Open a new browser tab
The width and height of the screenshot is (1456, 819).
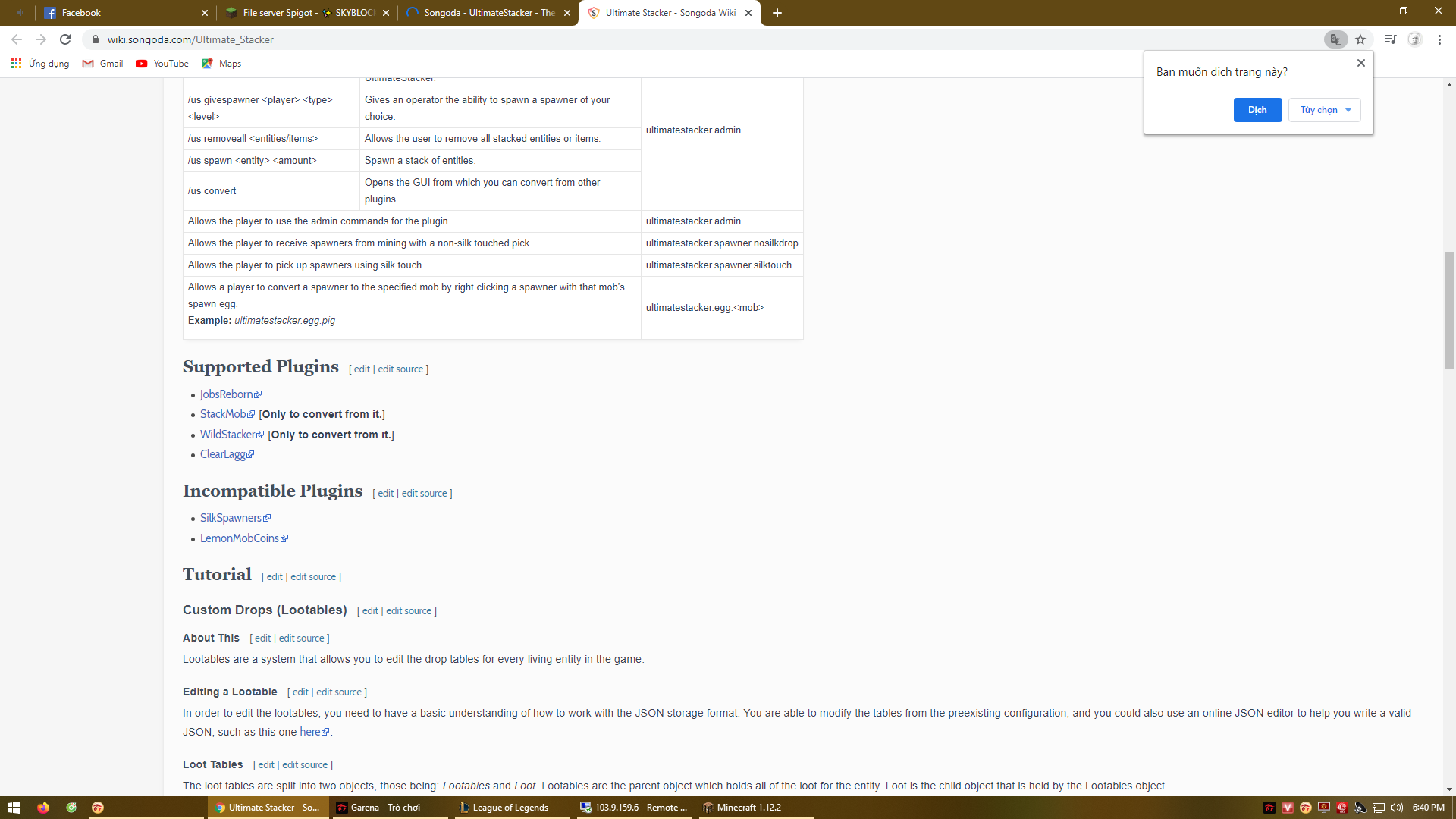[x=777, y=13]
